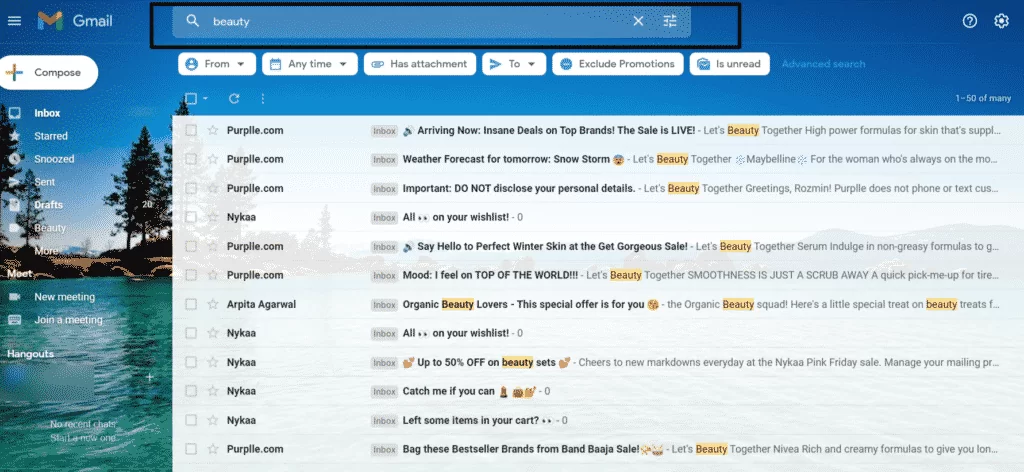The height and width of the screenshot is (472, 1024).
Task: Star the 'Up to 50% OFF' Nykaa email
Action: coord(213,362)
